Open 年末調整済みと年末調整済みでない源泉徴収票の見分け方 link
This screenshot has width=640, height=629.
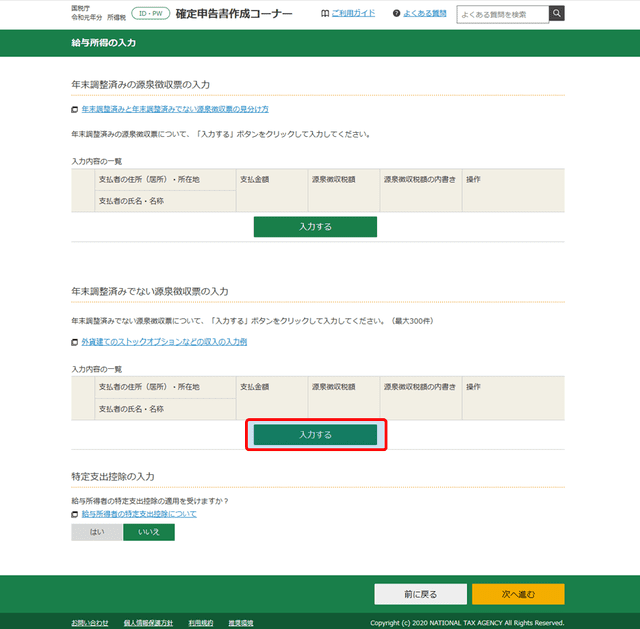[x=175, y=109]
